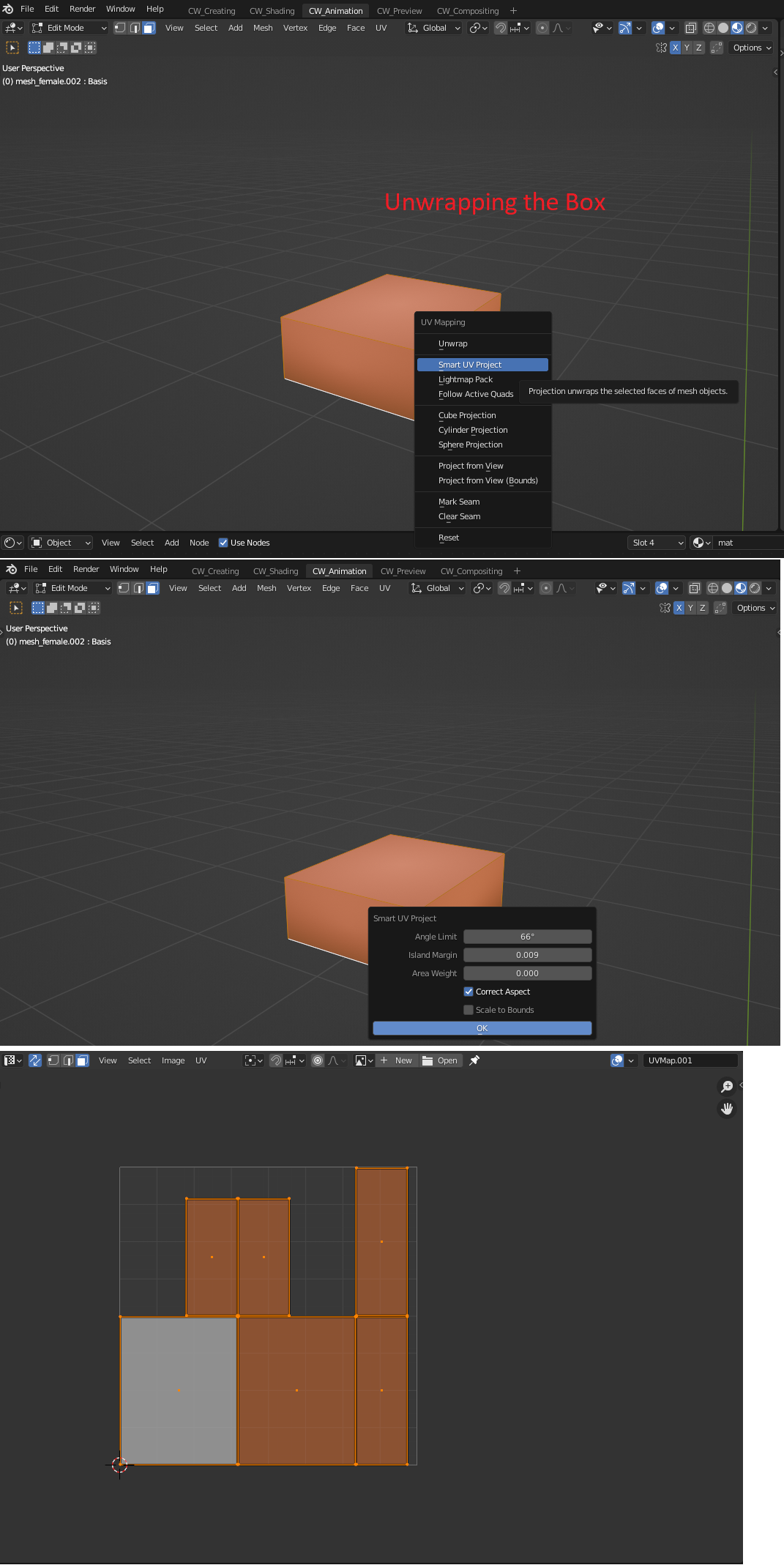Screen dimensions: 784x1565
Task: Select Unwrap in the UV Mapping menu
Action: coord(482,343)
